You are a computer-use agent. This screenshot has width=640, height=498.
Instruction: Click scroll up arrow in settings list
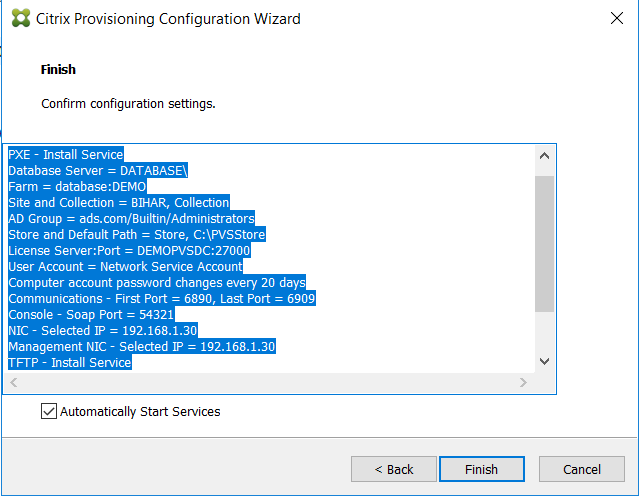pos(544,156)
